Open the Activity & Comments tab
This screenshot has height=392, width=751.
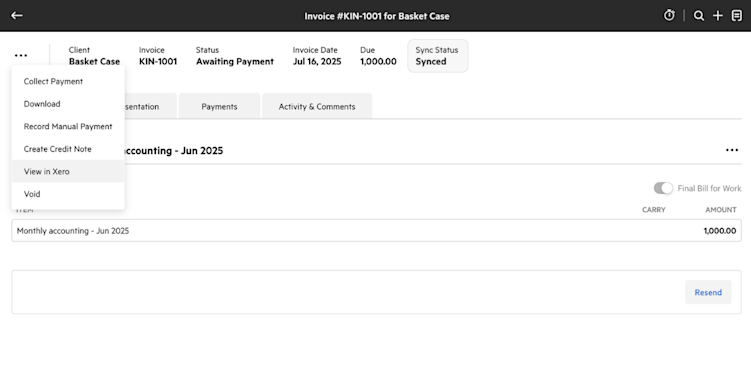tap(317, 106)
